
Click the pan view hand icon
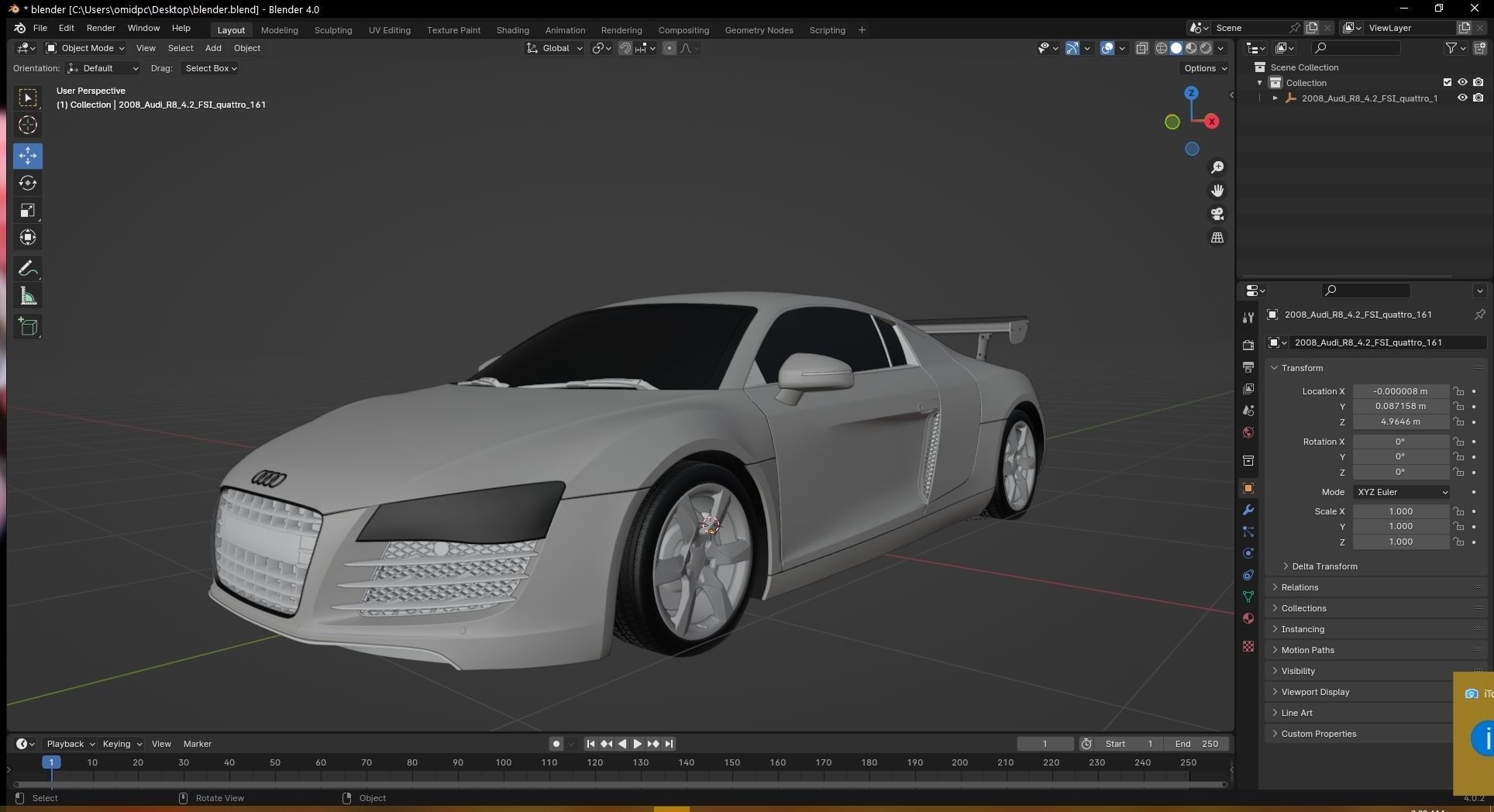click(x=1217, y=191)
